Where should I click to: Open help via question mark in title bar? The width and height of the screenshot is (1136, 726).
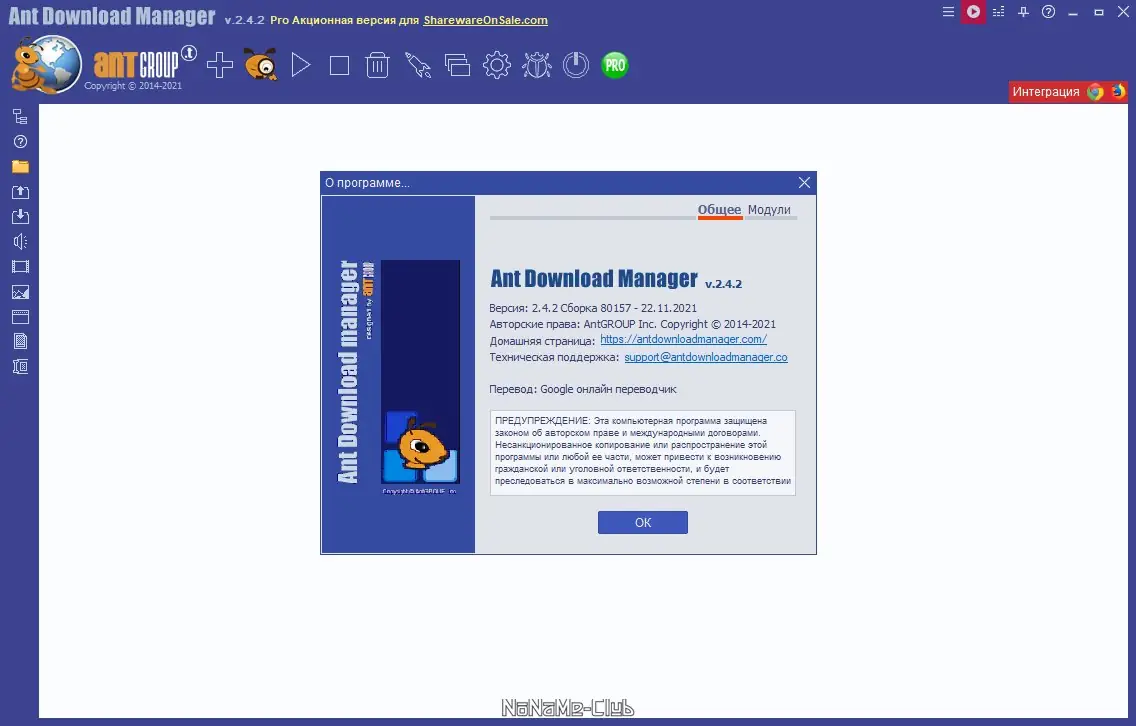[1048, 12]
